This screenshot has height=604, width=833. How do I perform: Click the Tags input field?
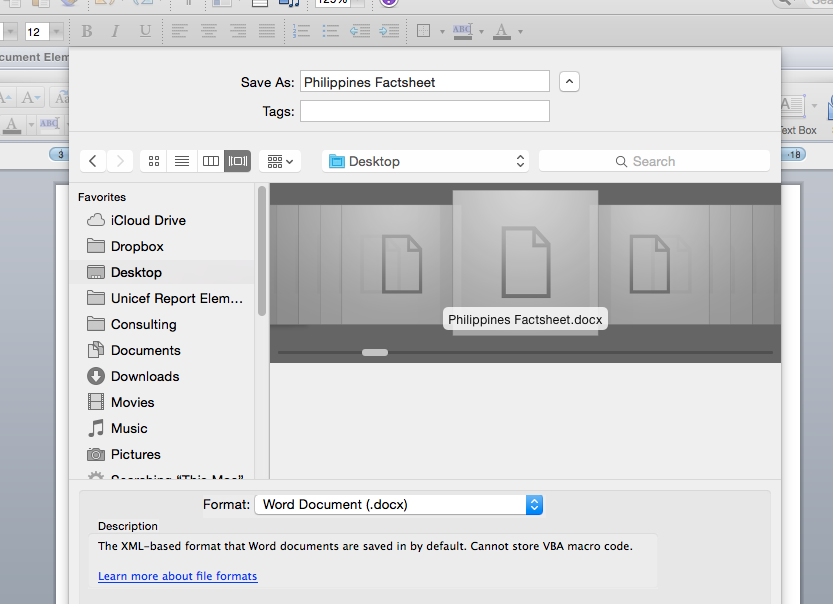[x=424, y=111]
